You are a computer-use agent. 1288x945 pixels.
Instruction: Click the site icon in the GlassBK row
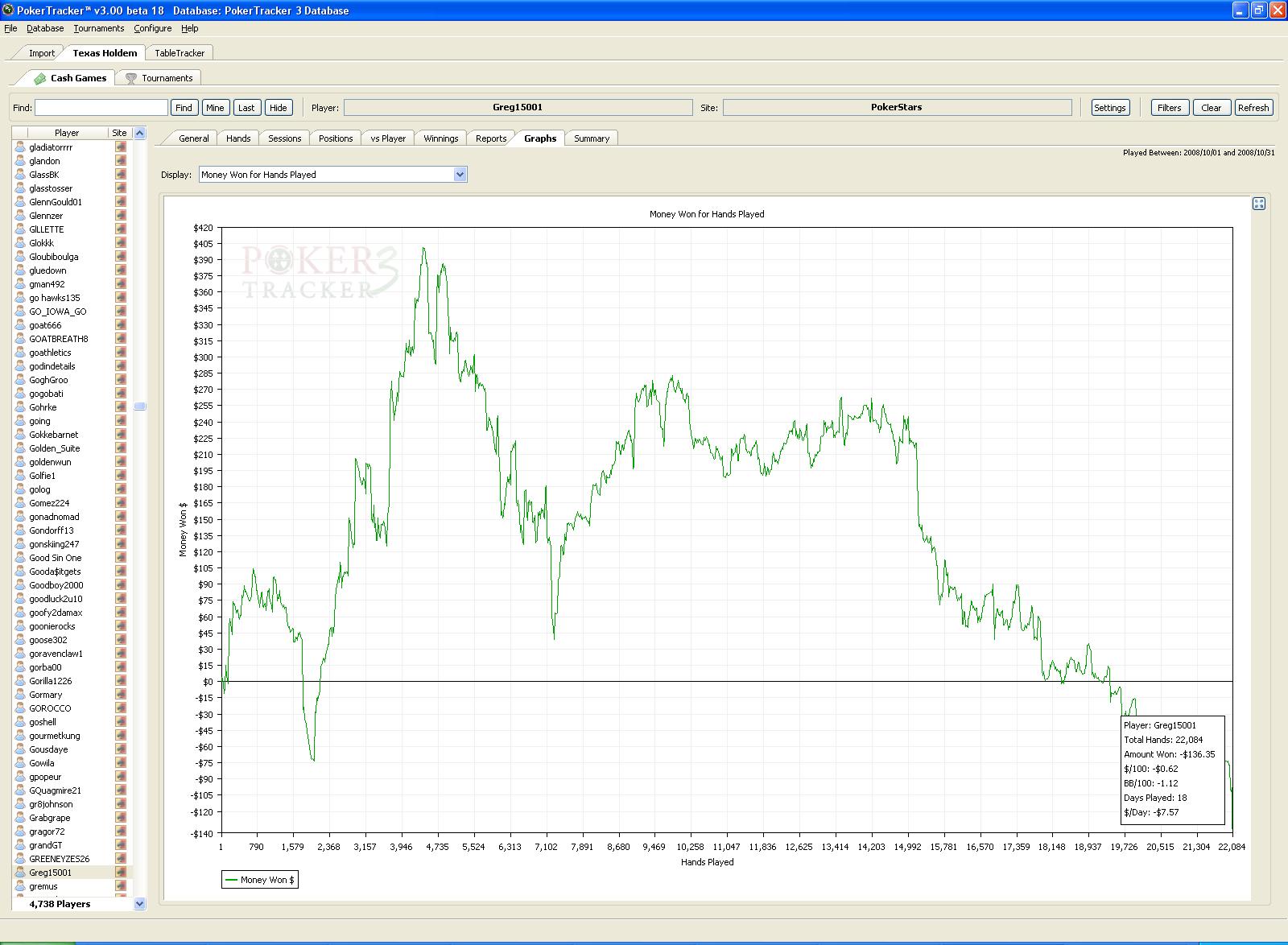(x=121, y=175)
